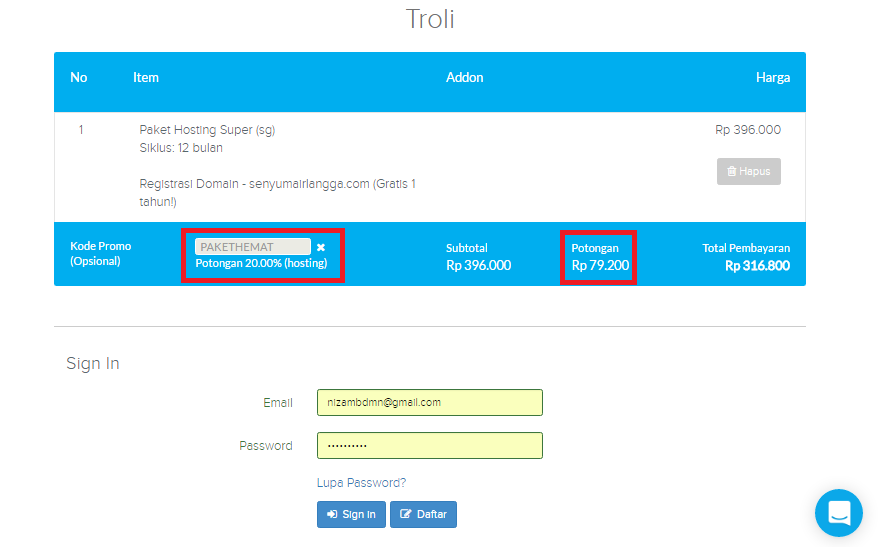Image resolution: width=879 pixels, height=547 pixels.
Task: Click the Addon column header
Action: pyautogui.click(x=465, y=77)
